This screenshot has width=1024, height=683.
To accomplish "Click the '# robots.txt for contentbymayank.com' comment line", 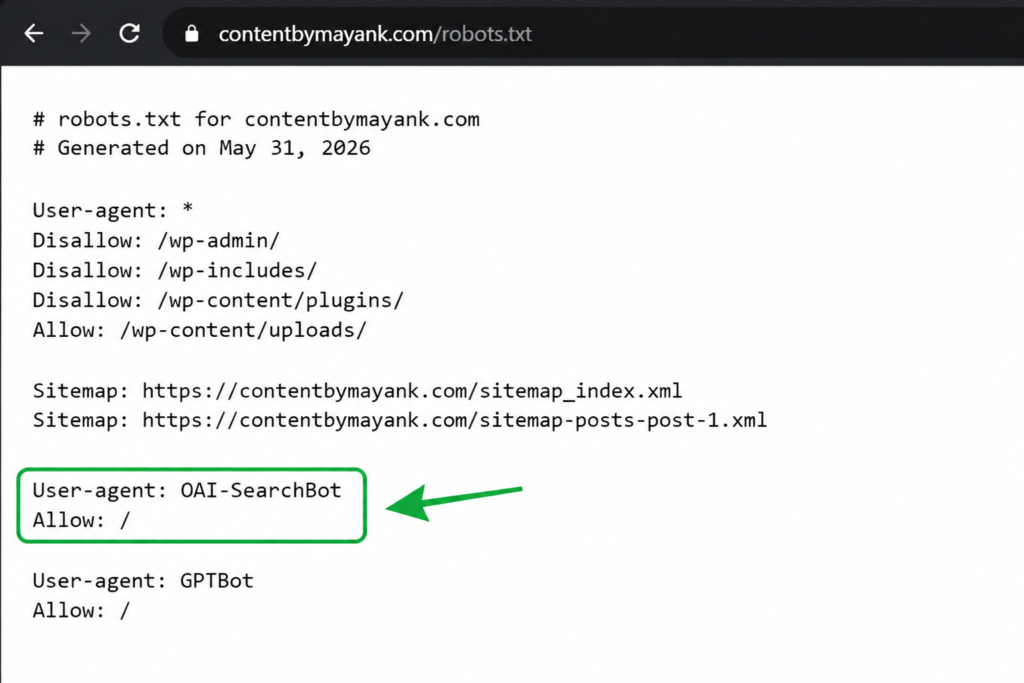I will [256, 119].
